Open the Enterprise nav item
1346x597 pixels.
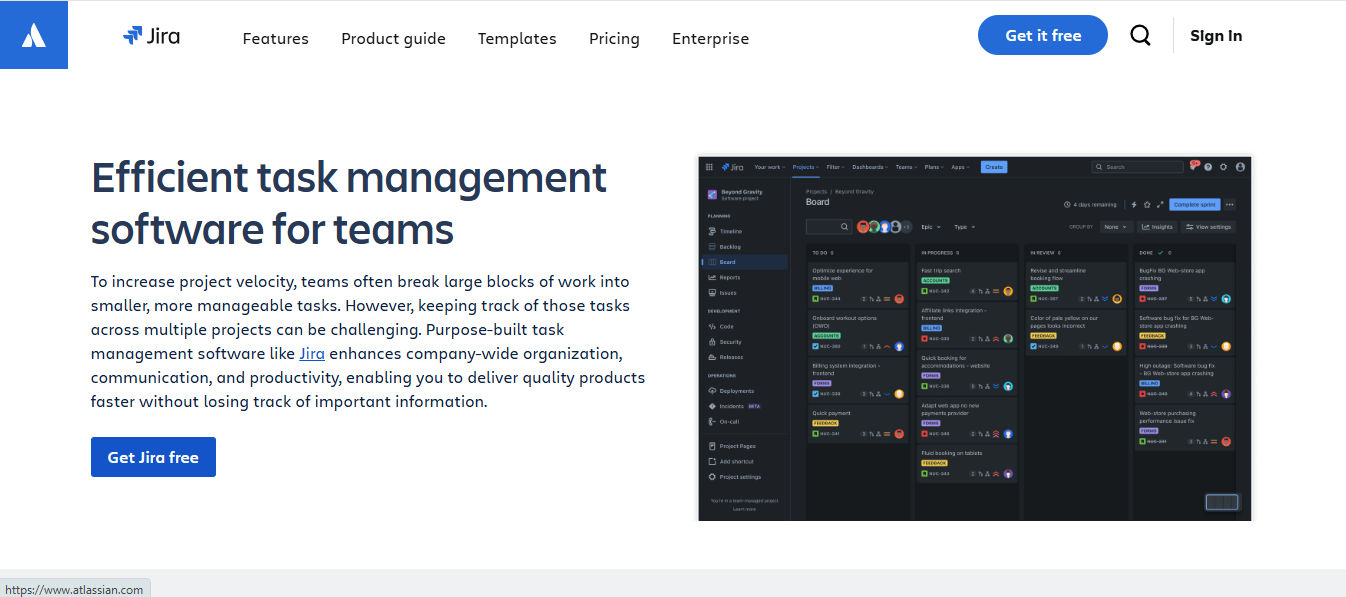pyautogui.click(x=710, y=39)
